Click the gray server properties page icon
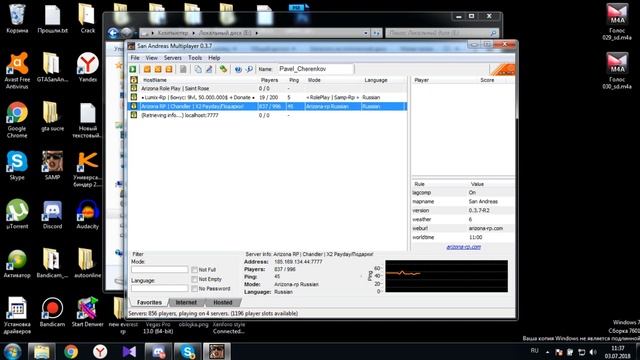 tap(183, 69)
